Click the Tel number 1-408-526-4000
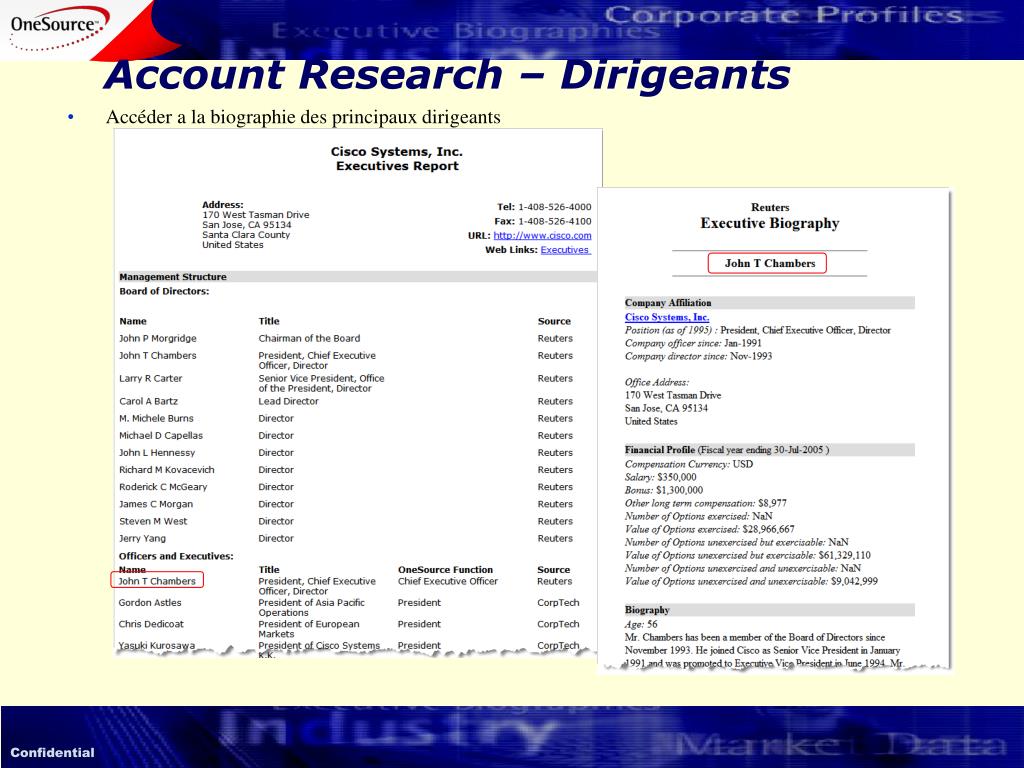1024x768 pixels. click(554, 206)
